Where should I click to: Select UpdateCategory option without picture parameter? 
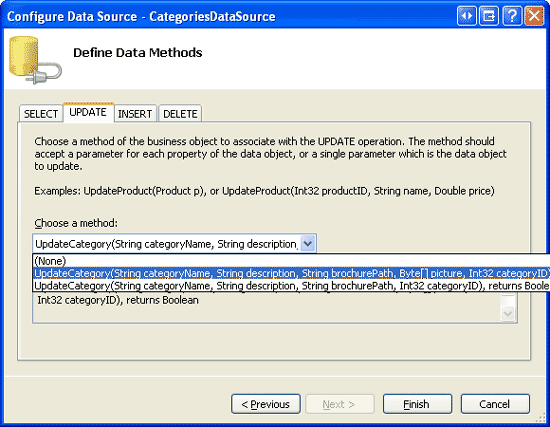(291, 286)
